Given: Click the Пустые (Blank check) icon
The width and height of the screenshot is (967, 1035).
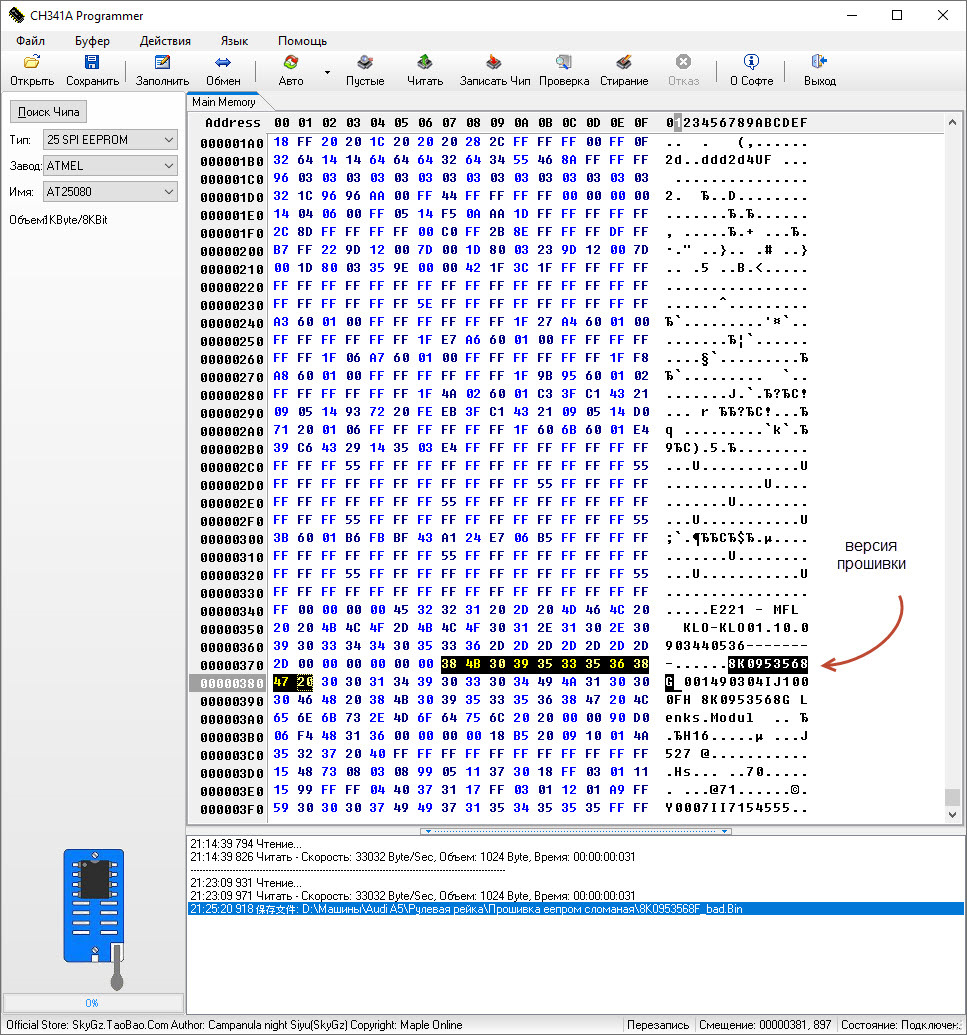Looking at the screenshot, I should (365, 63).
